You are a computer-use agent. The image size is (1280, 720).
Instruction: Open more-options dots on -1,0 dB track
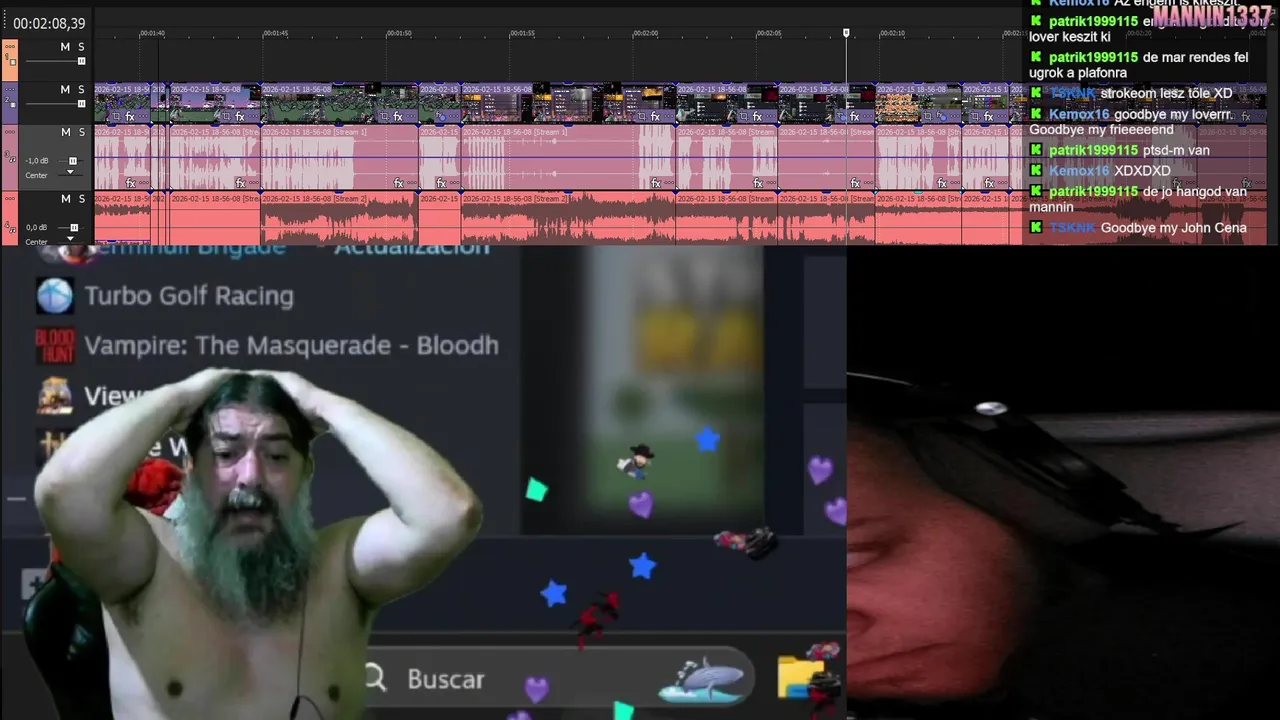[x=11, y=132]
